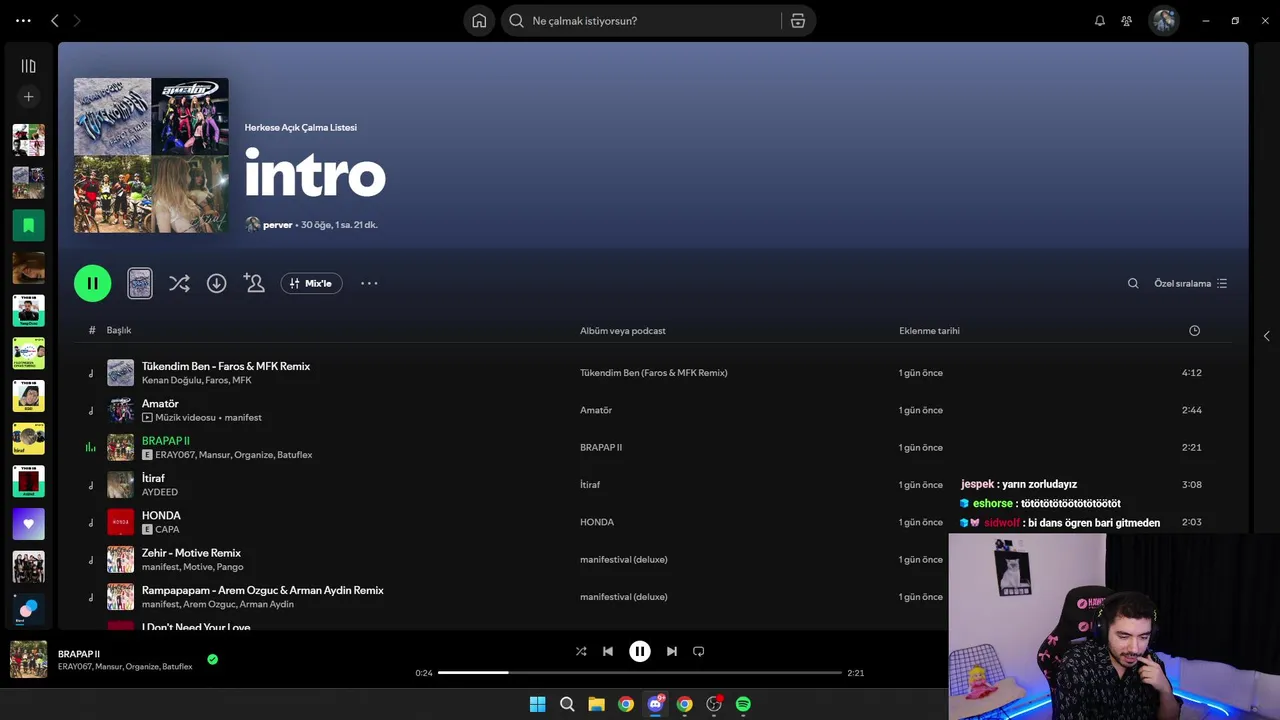Open artist CAPA link
1280x720 pixels.
point(167,530)
